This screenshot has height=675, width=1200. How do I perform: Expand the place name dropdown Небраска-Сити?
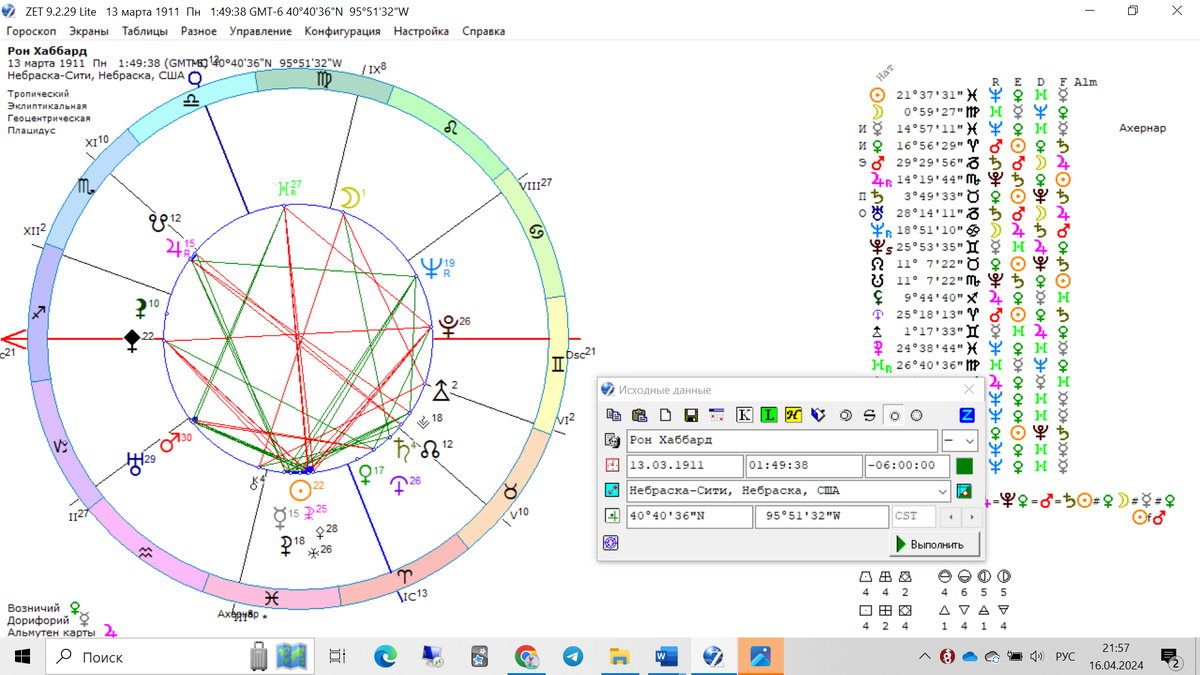point(942,491)
